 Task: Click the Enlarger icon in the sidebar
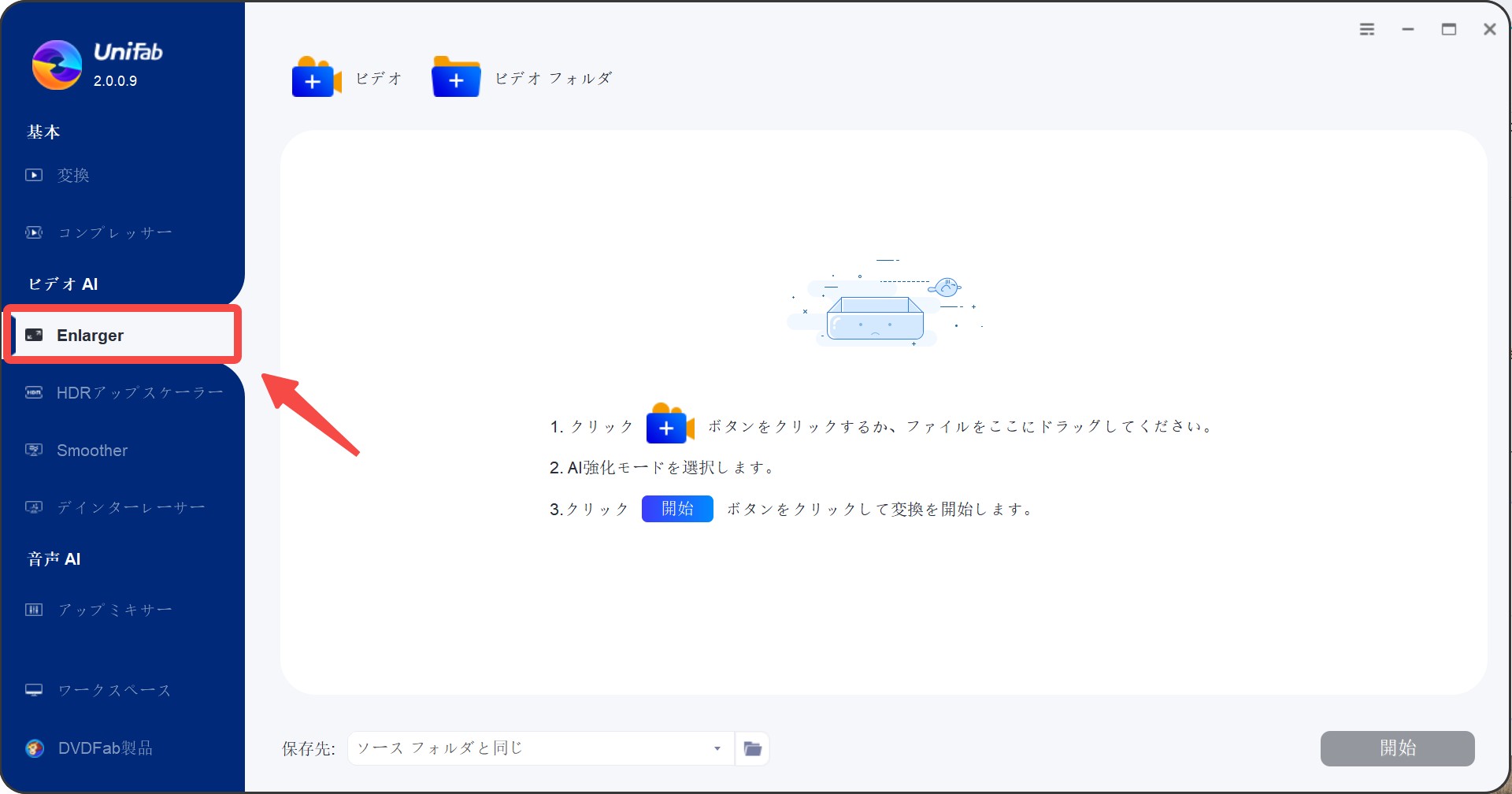(34, 335)
